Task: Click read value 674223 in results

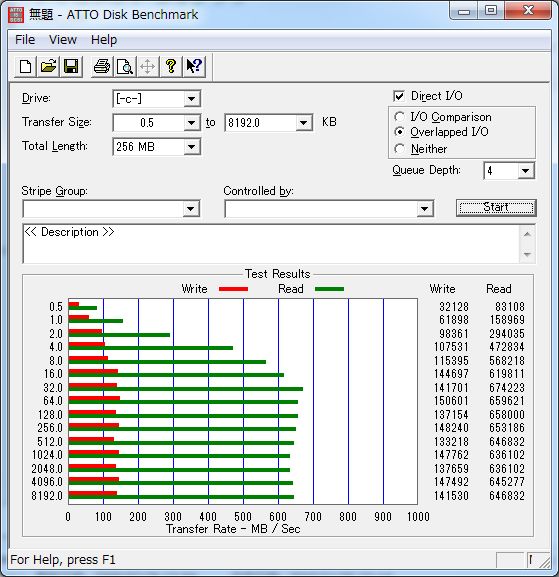Action: [507, 388]
